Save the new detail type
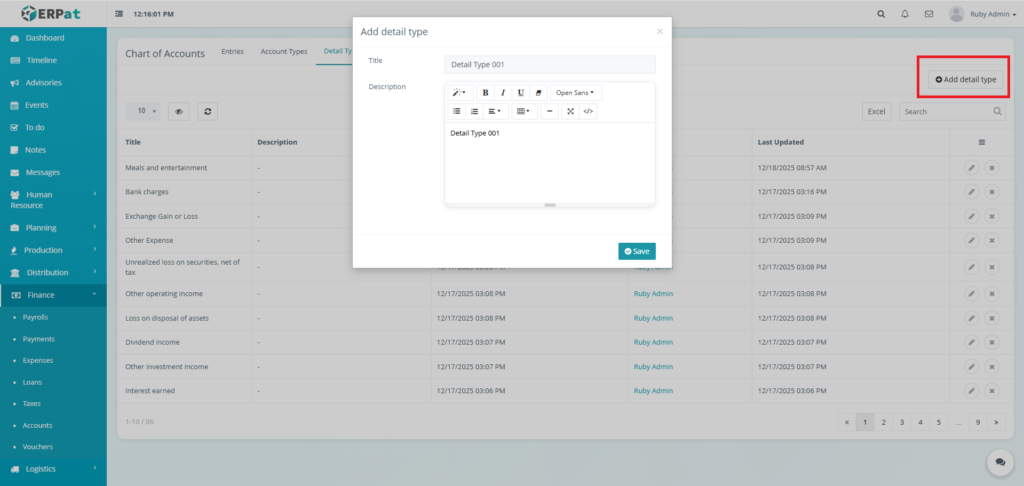The image size is (1024, 486). point(636,251)
